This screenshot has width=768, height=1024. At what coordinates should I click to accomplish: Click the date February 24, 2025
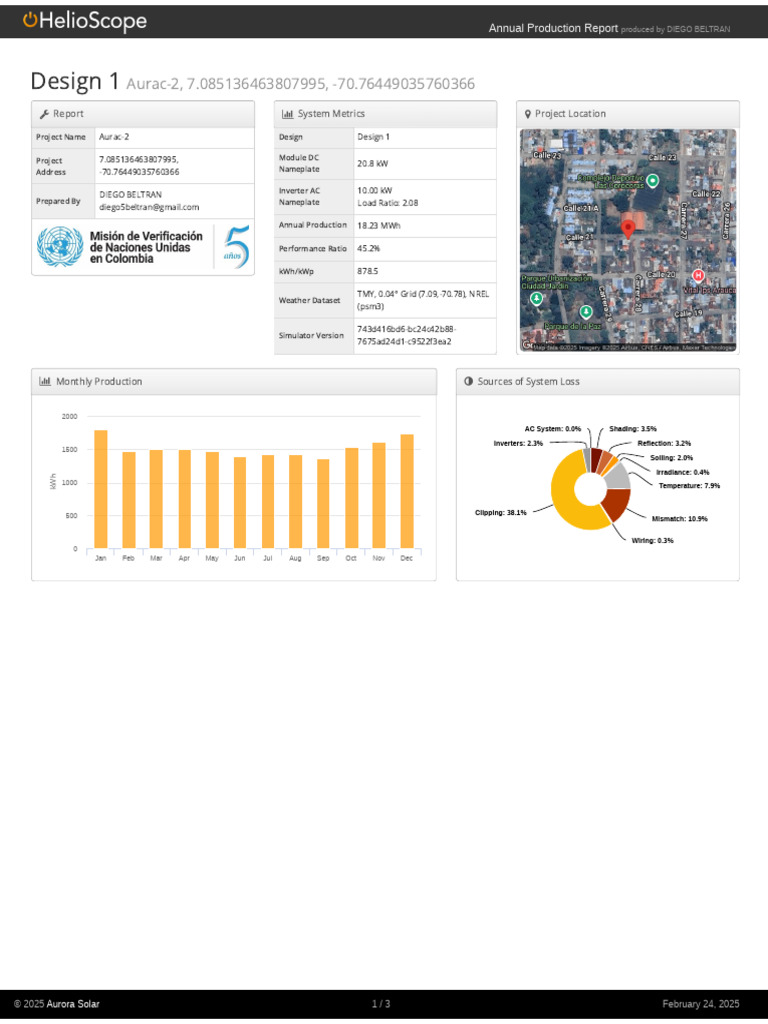tap(701, 1004)
